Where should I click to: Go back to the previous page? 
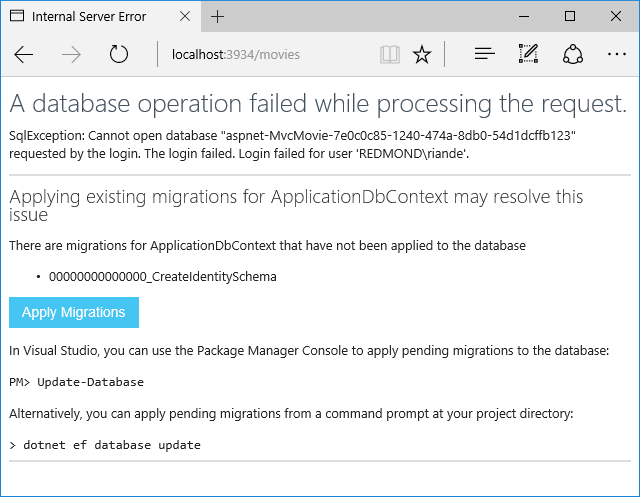(x=24, y=54)
